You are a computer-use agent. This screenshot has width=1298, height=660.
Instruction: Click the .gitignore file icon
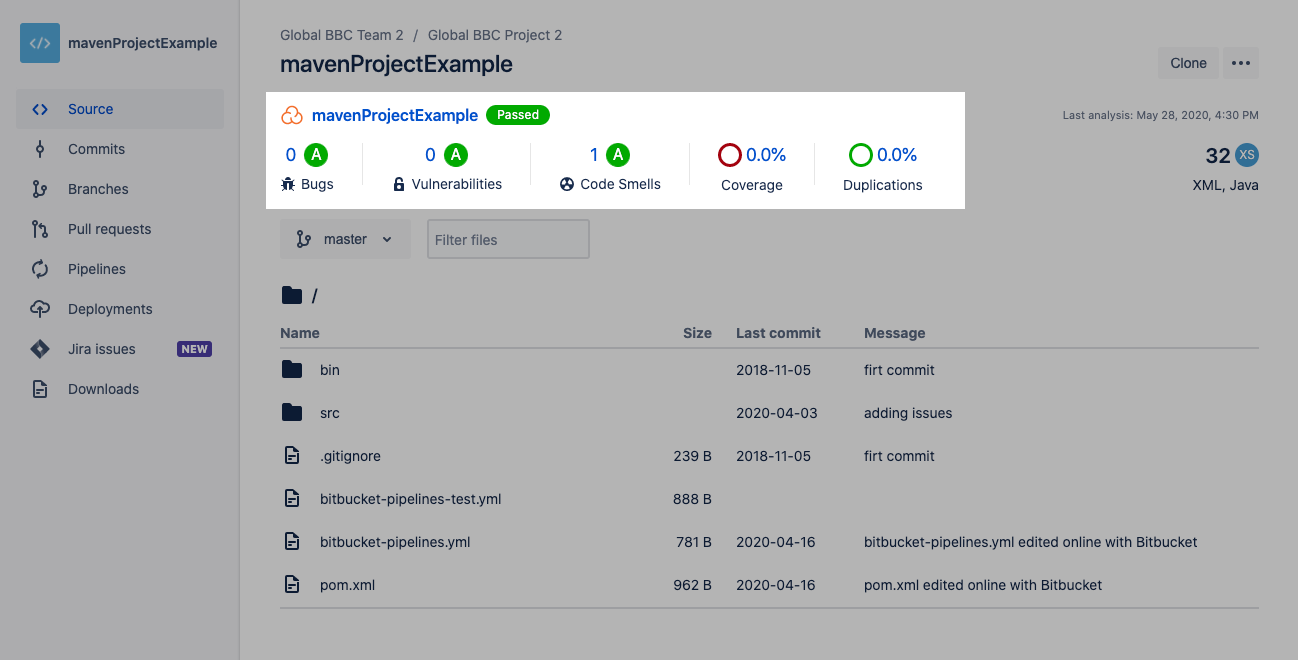[x=292, y=455]
